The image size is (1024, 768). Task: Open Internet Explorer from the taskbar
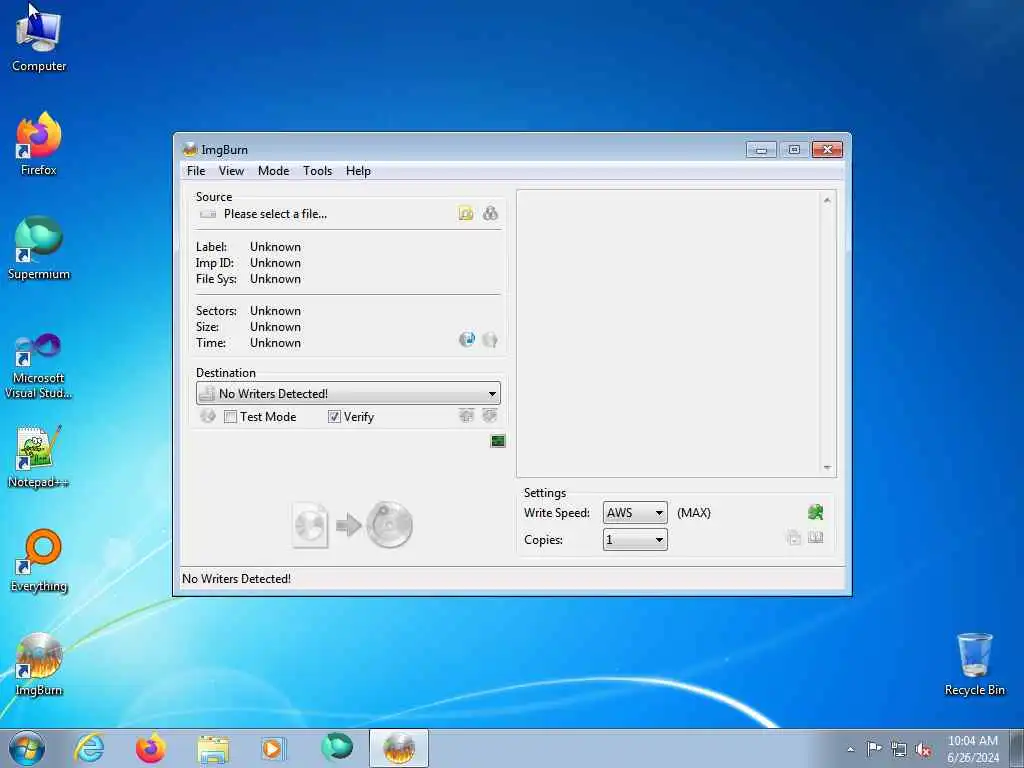click(x=89, y=748)
